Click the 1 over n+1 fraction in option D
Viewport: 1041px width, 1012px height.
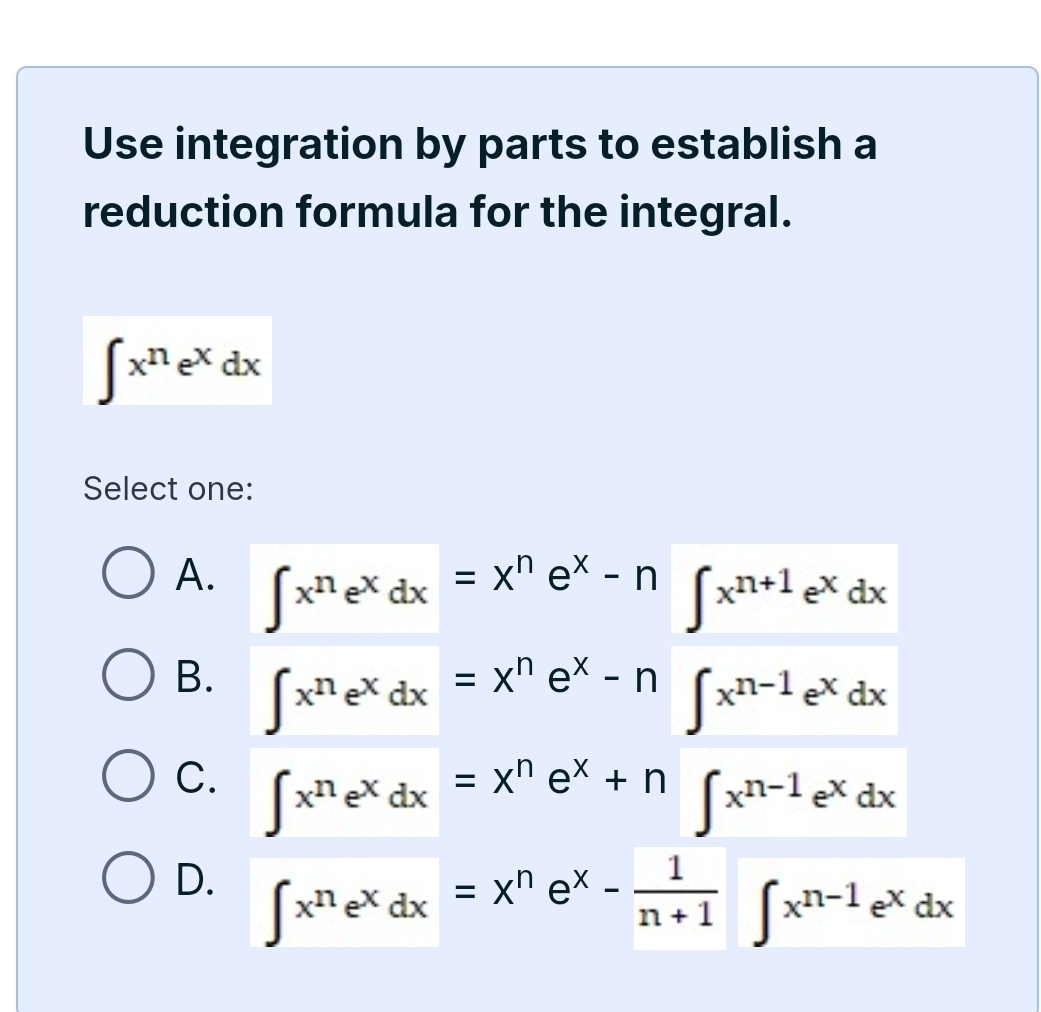pyautogui.click(x=679, y=898)
